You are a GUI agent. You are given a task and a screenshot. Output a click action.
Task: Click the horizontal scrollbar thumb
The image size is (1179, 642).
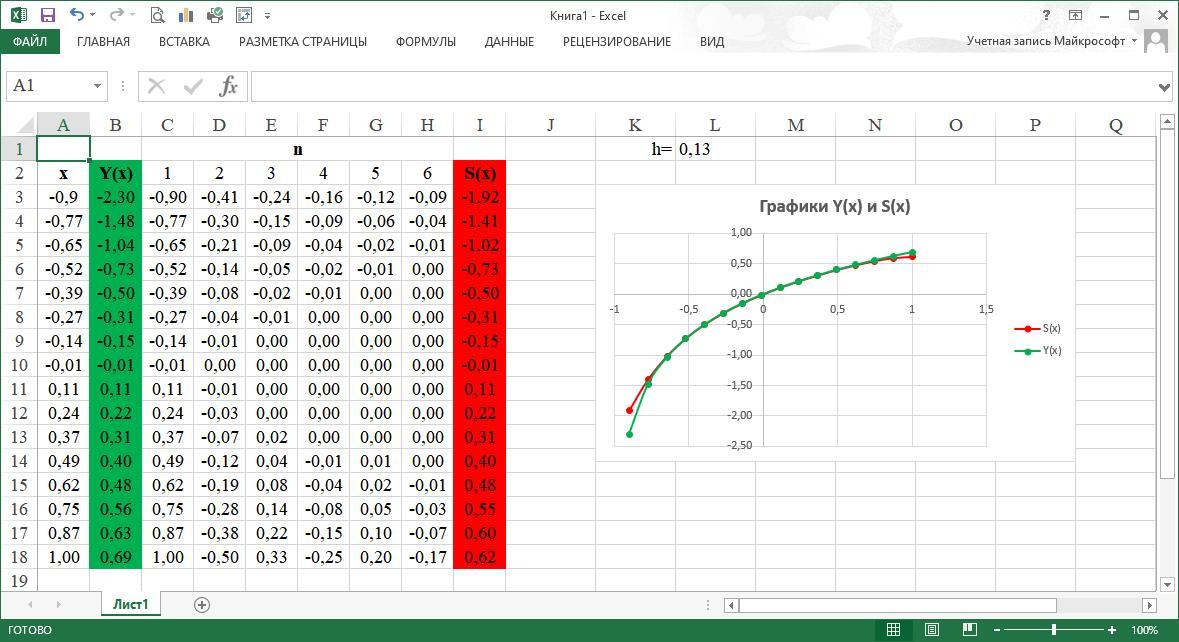pos(898,604)
